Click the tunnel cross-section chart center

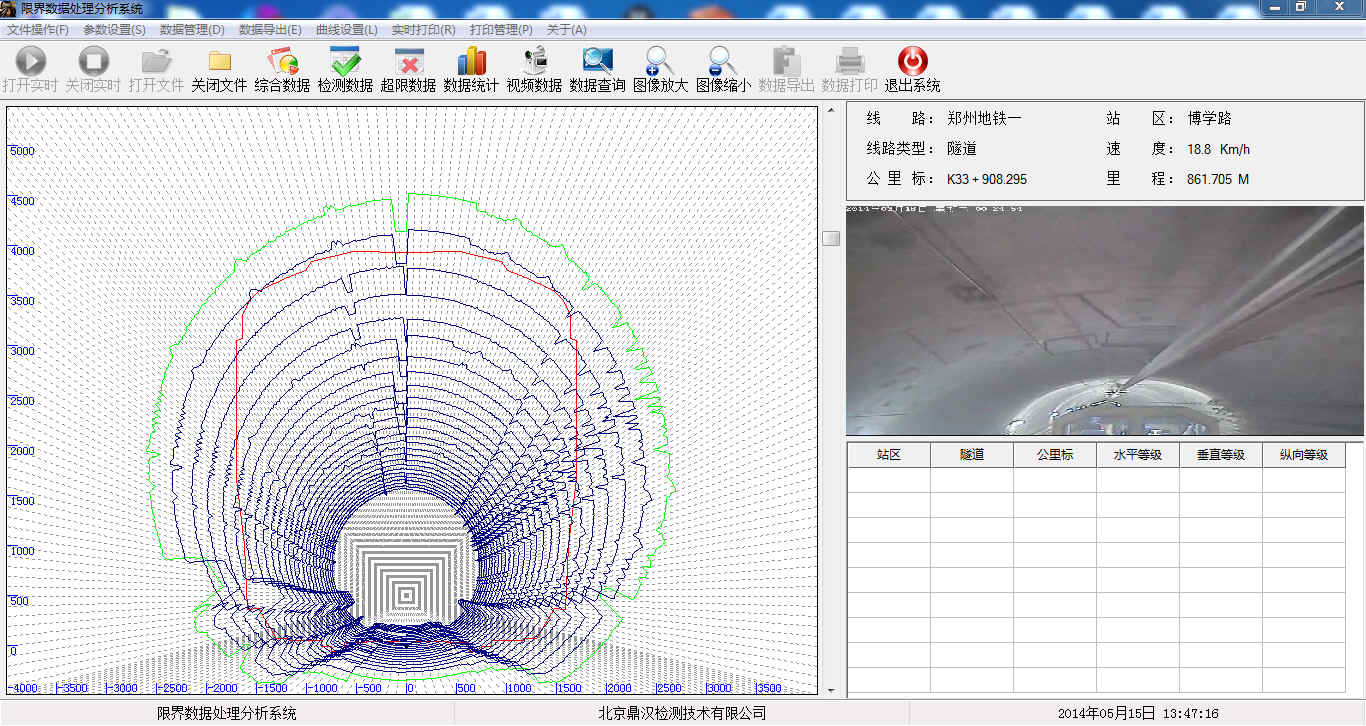pos(412,401)
